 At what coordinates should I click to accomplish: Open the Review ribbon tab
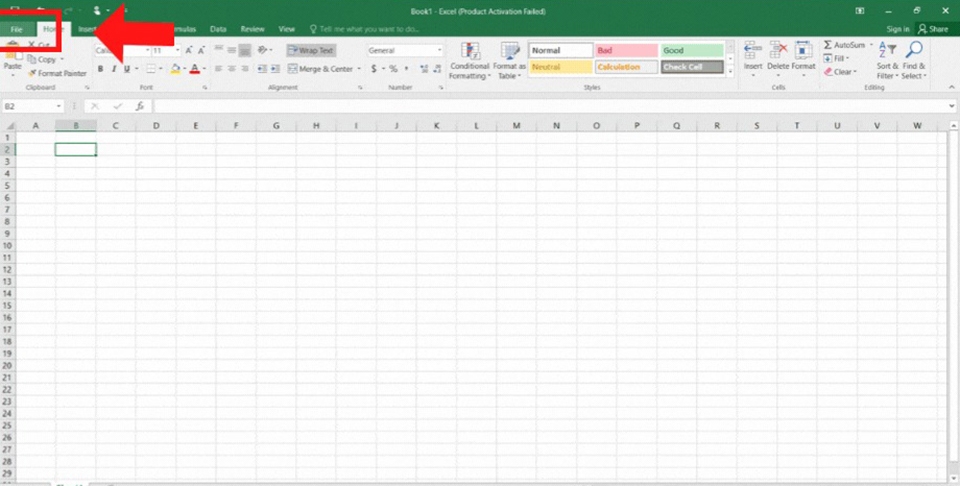coord(252,29)
